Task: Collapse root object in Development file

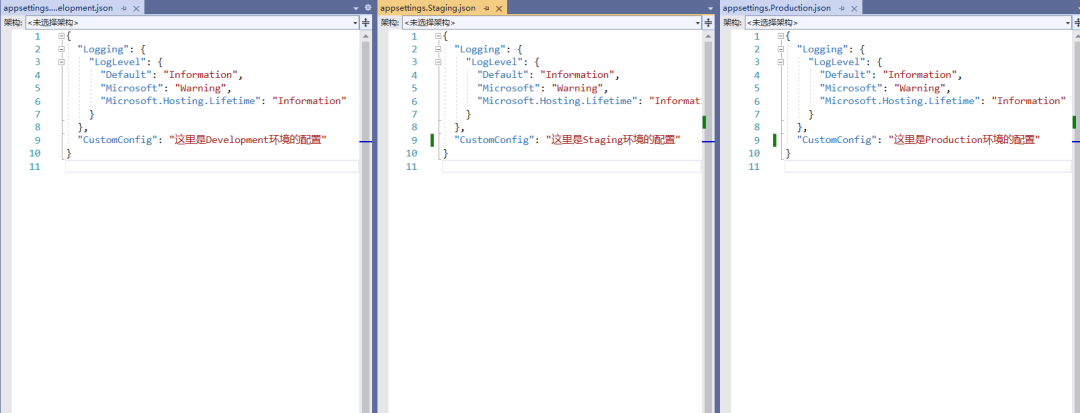Action: pos(61,36)
